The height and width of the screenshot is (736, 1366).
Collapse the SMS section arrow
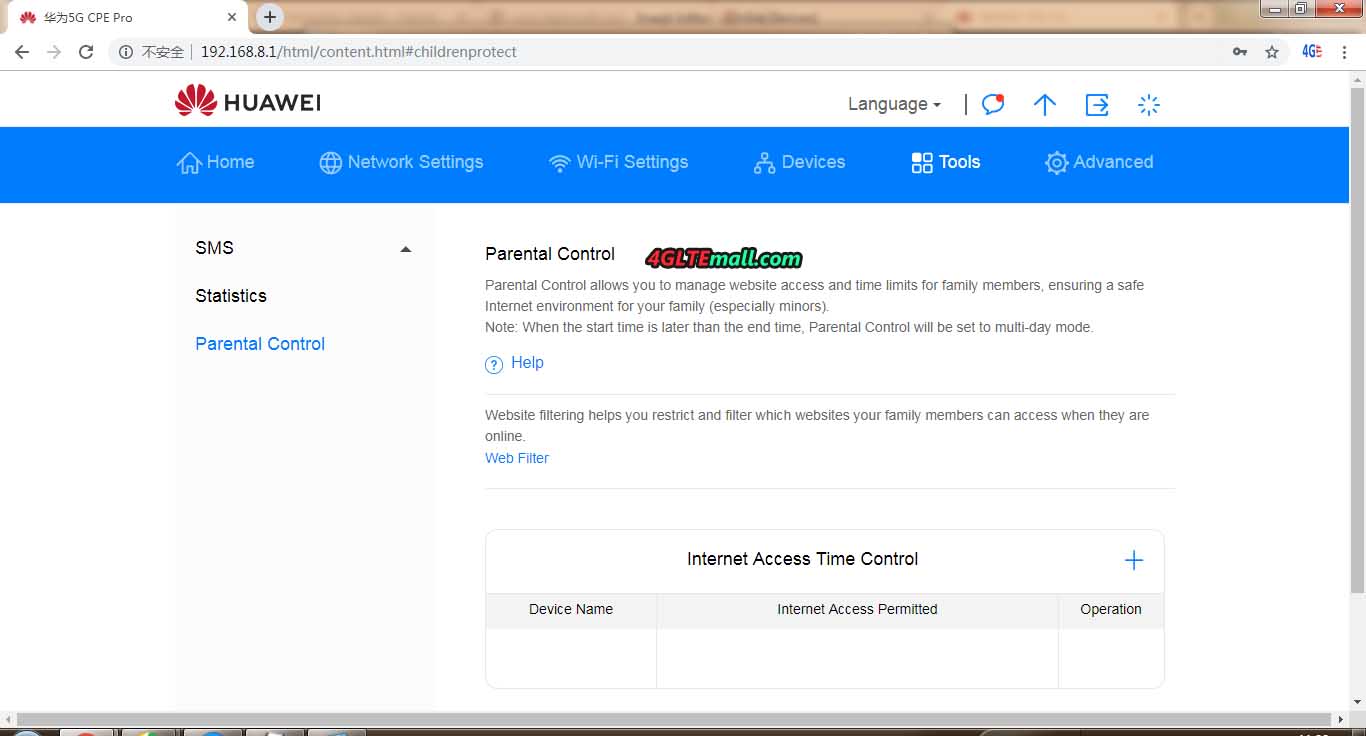pos(405,249)
